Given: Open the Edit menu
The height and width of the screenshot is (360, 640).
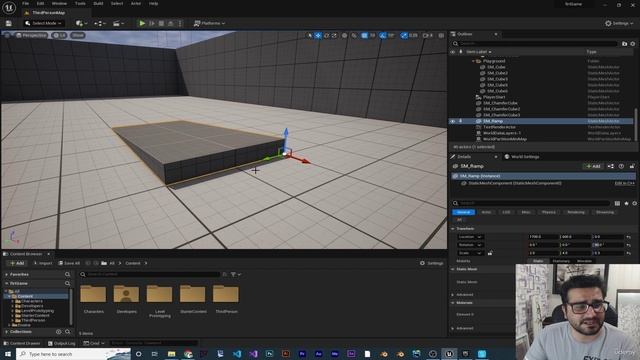Looking at the screenshot, I should [x=40, y=4].
